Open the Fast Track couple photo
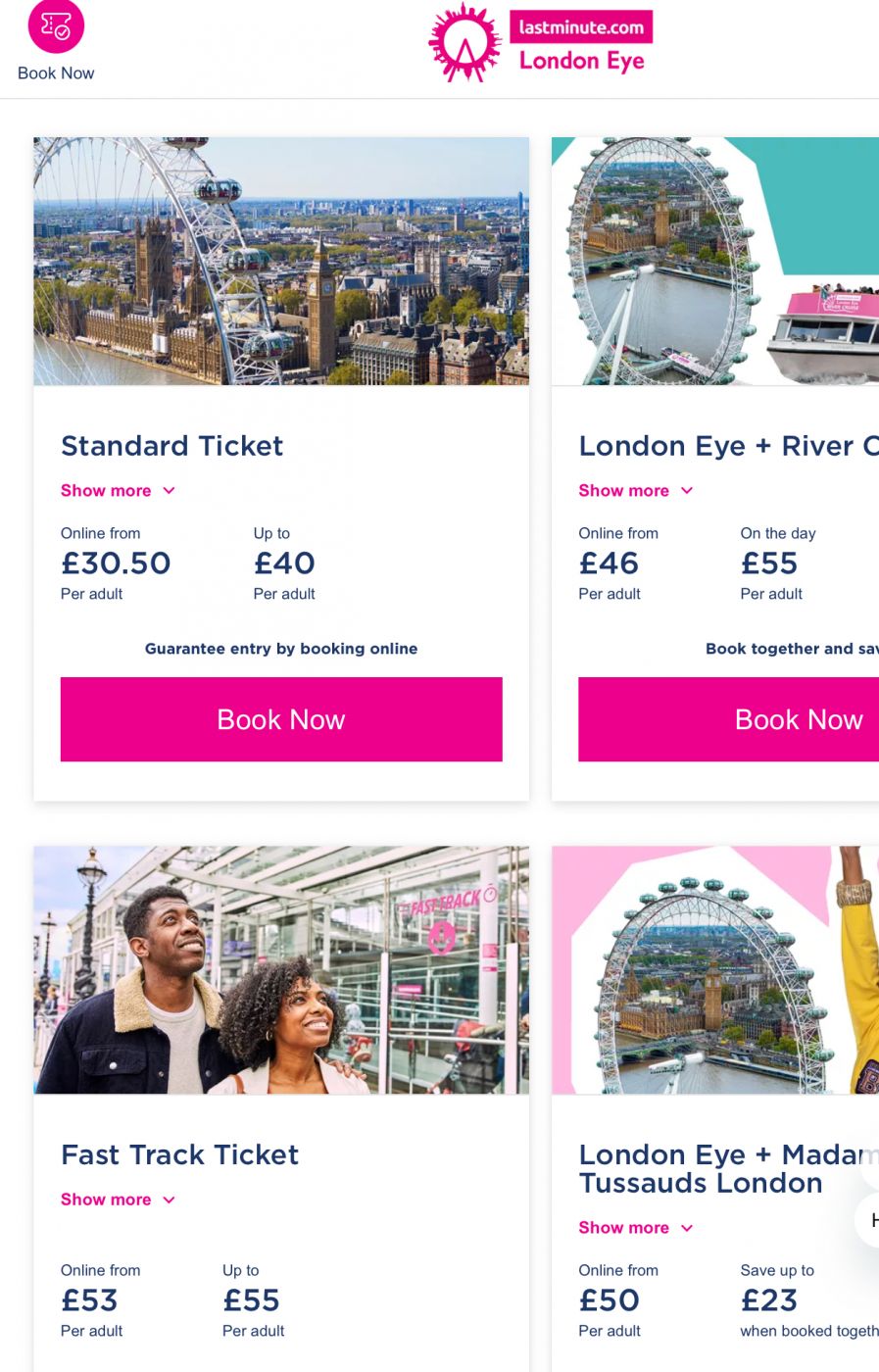The width and height of the screenshot is (879, 1372). [x=281, y=970]
